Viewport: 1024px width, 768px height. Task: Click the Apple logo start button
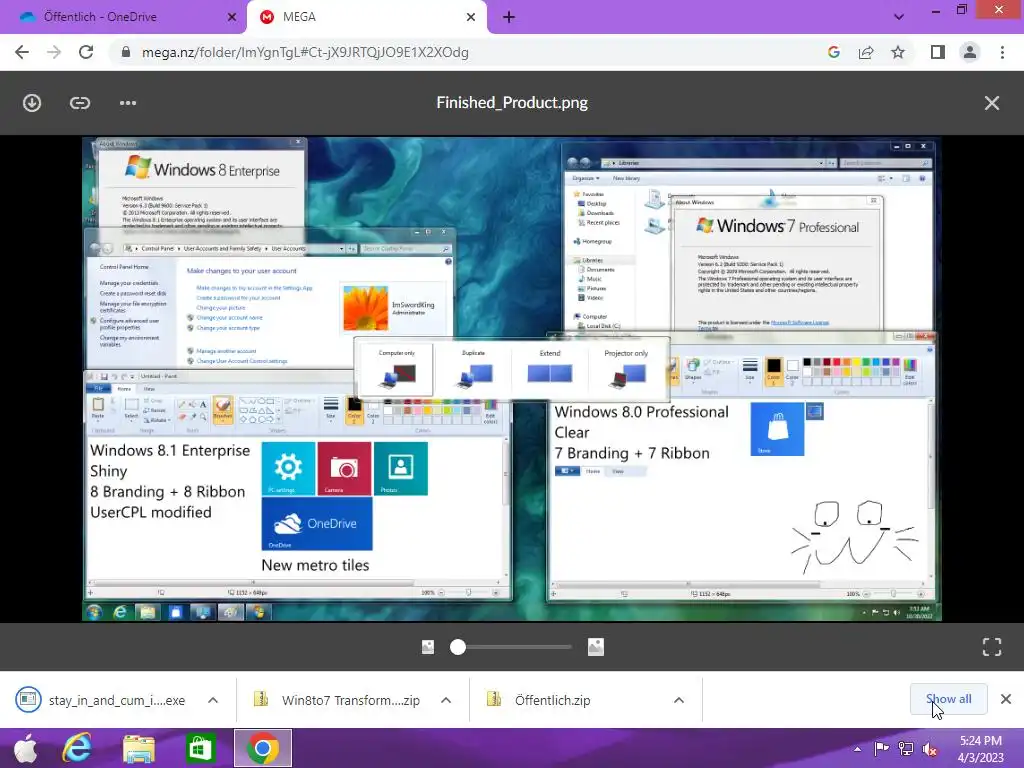click(26, 748)
